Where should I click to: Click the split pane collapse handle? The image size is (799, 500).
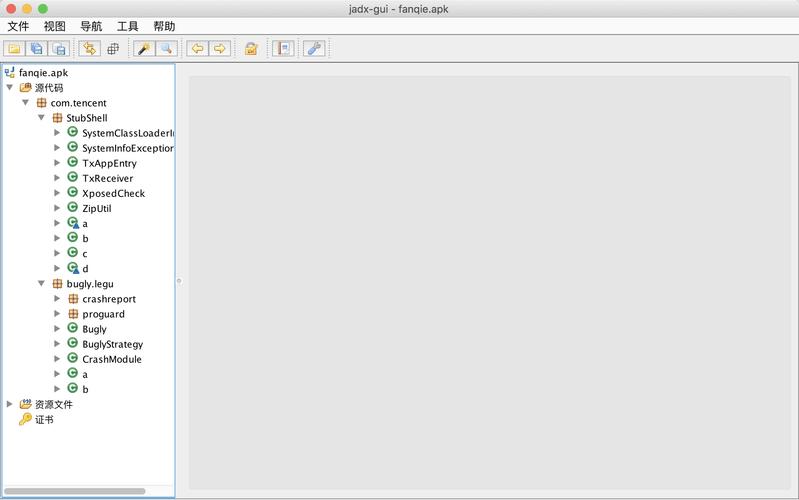click(179, 281)
